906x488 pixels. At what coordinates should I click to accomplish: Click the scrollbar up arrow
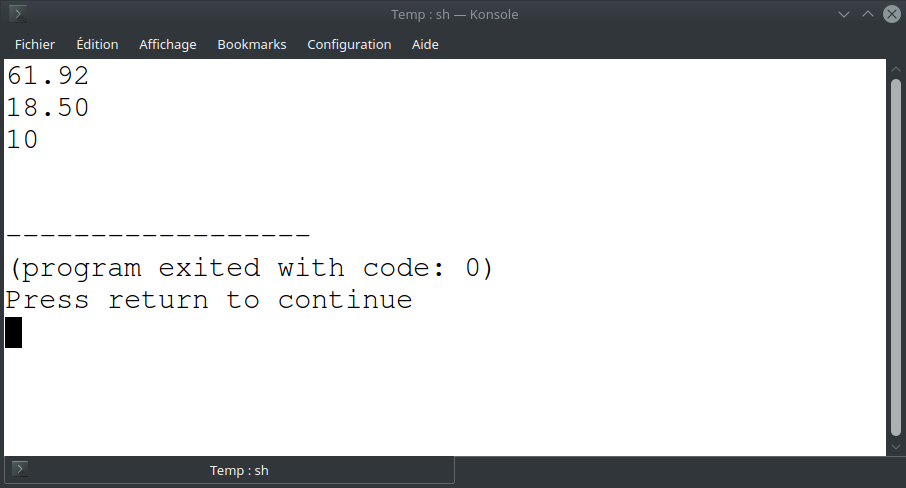(896, 69)
